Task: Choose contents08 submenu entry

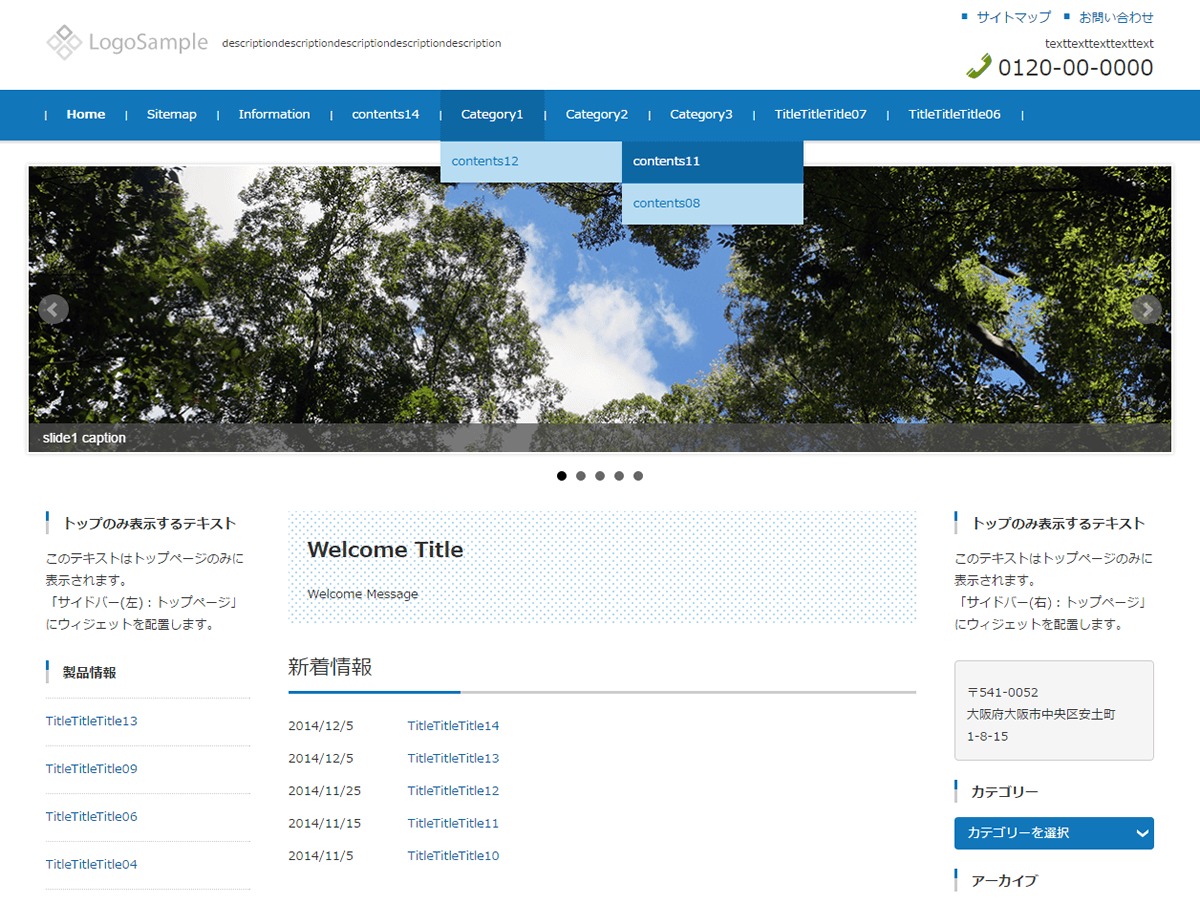Action: click(x=712, y=203)
